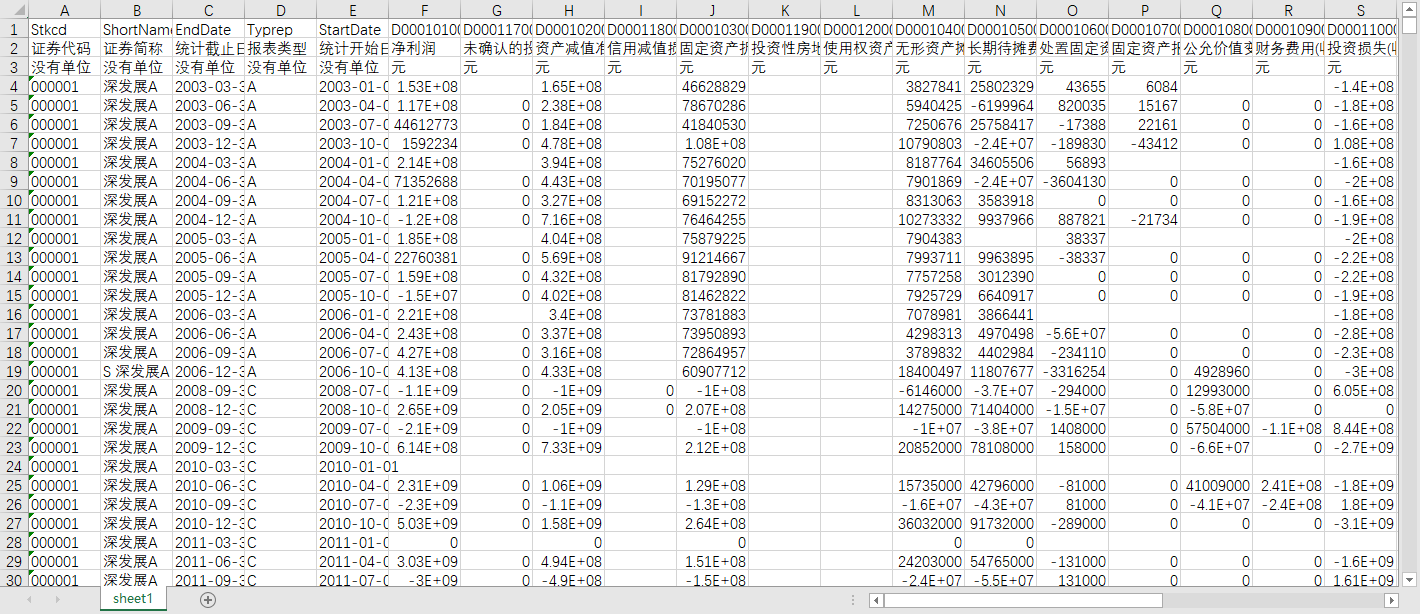Click cell containing 22760381
The height and width of the screenshot is (614, 1420).
tap(424, 257)
